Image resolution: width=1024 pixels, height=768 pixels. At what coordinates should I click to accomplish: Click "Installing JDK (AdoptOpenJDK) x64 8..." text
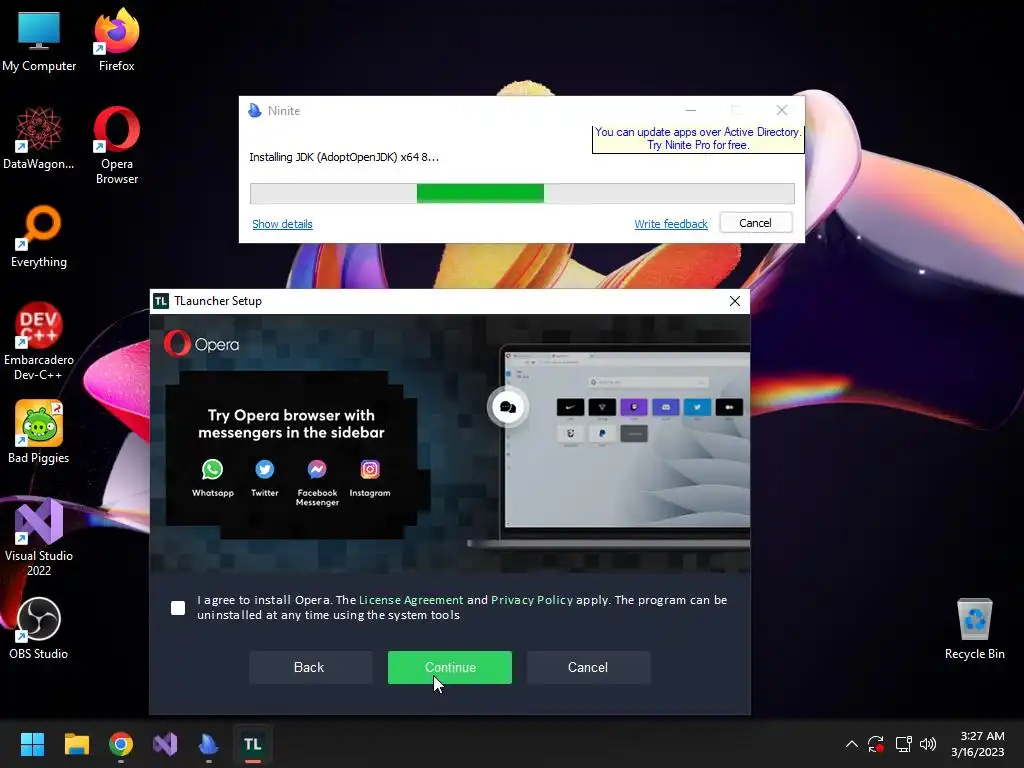[x=344, y=157]
